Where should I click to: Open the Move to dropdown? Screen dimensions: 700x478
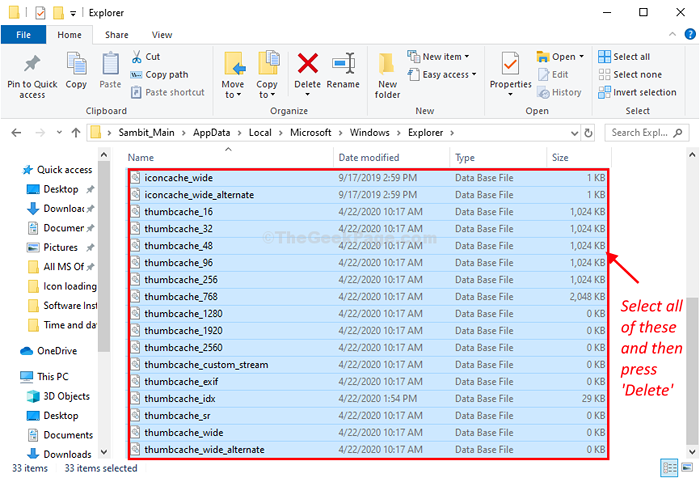point(233,75)
